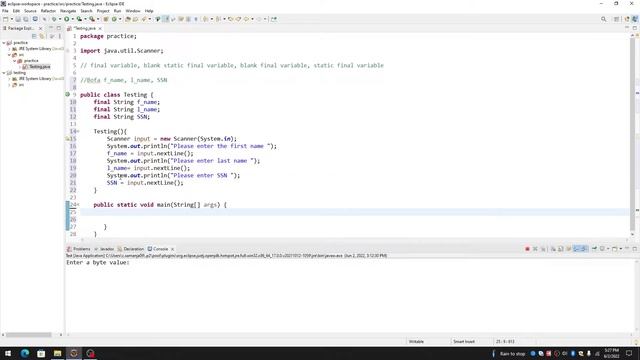Open the Project menu
The width and height of the screenshot is (640, 360).
tap(103, 11)
